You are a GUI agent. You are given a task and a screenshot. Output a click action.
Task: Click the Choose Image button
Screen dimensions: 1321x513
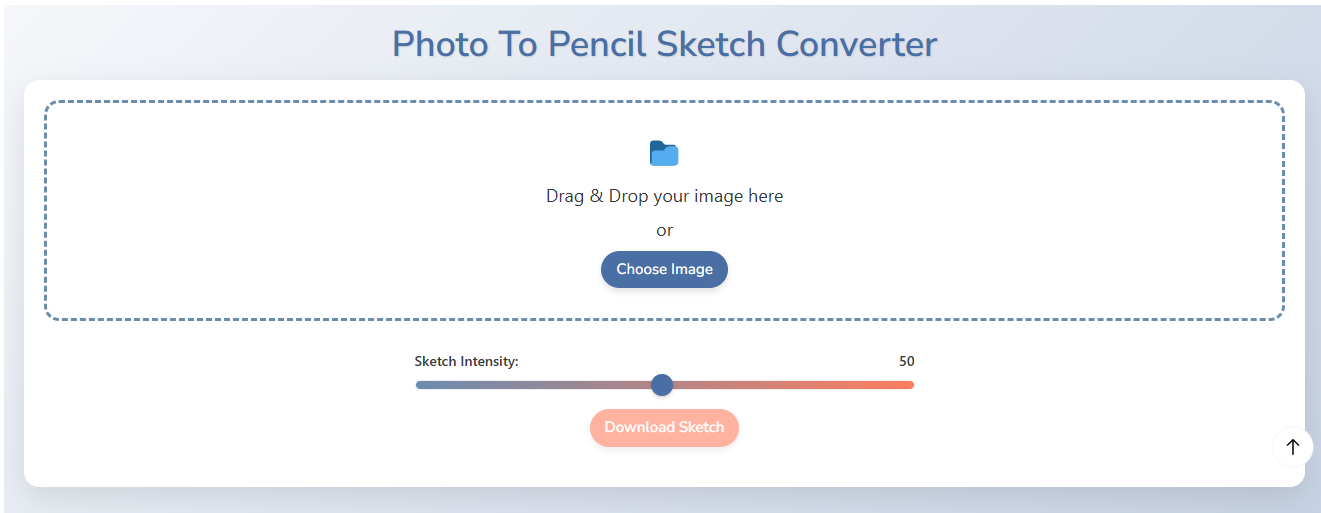click(x=664, y=269)
